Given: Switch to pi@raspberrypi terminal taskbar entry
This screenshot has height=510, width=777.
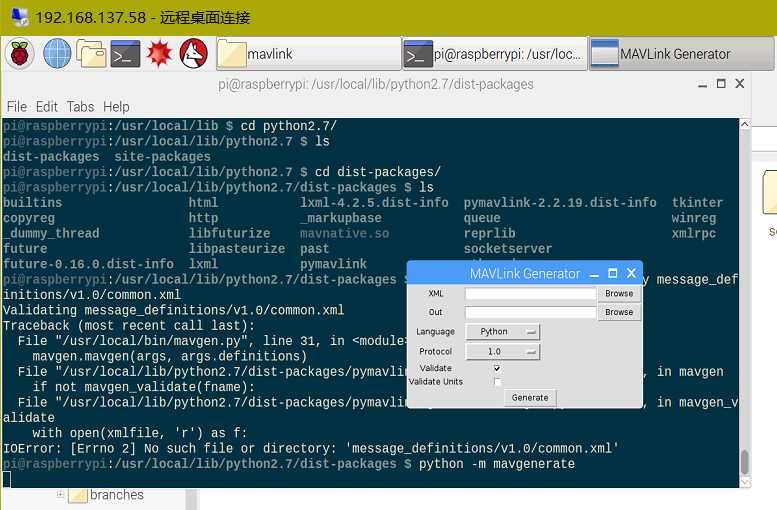Looking at the screenshot, I should 495,54.
